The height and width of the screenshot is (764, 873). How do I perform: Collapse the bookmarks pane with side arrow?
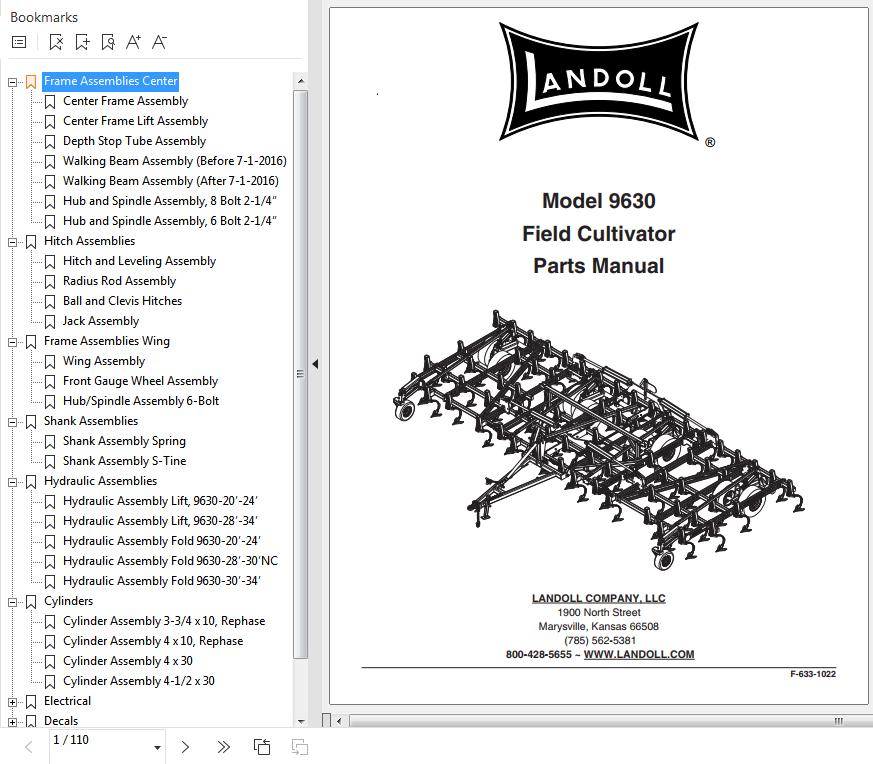(315, 364)
